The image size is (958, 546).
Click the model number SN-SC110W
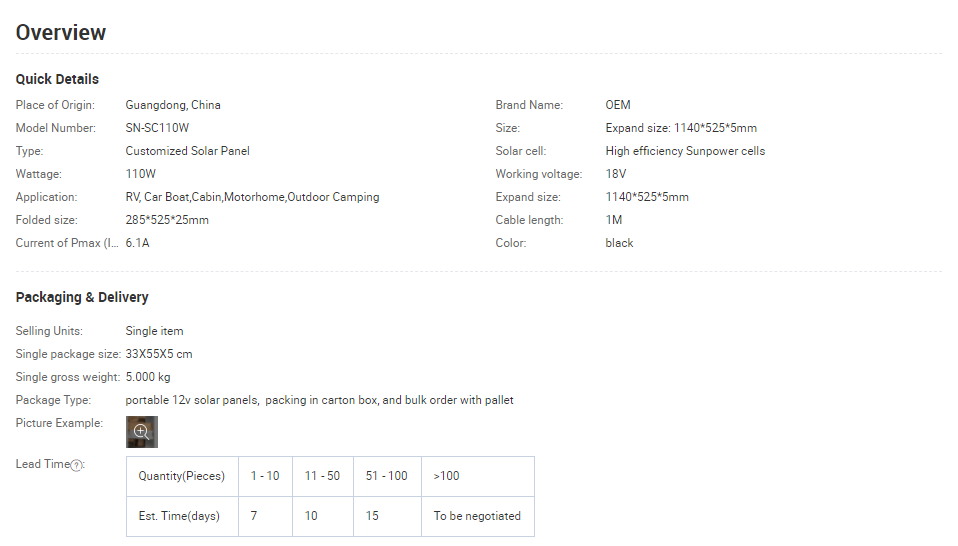point(157,128)
